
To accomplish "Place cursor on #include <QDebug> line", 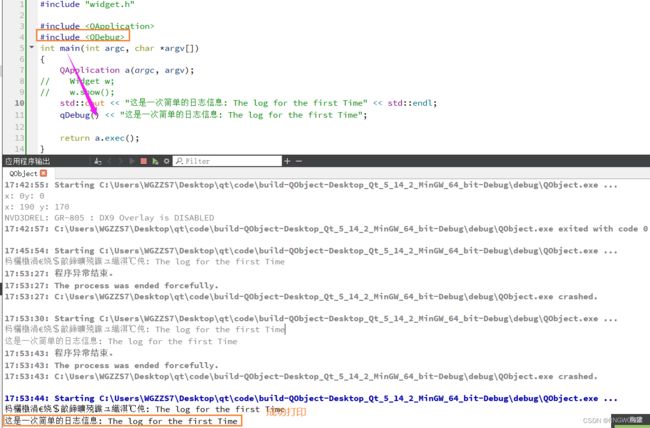I will coord(82,36).
